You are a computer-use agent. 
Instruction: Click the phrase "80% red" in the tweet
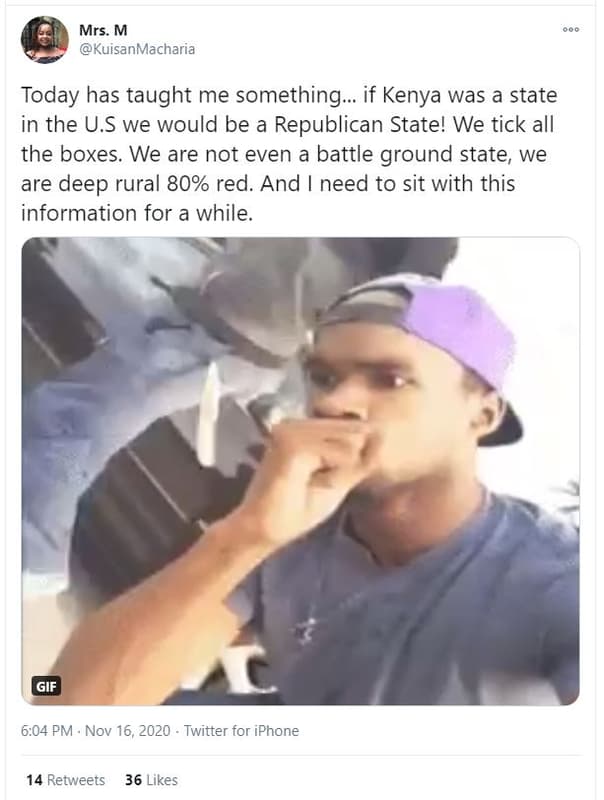(209, 184)
